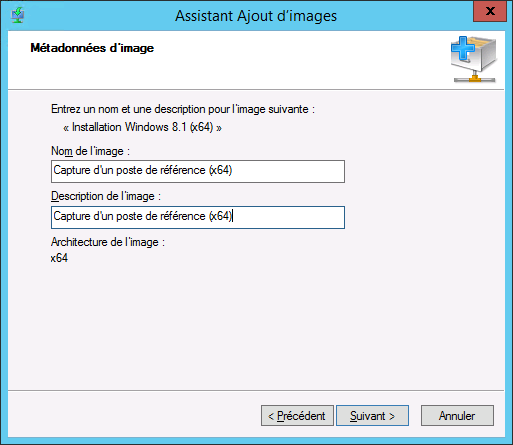Click the blue plus sign on the header icon

[463, 48]
